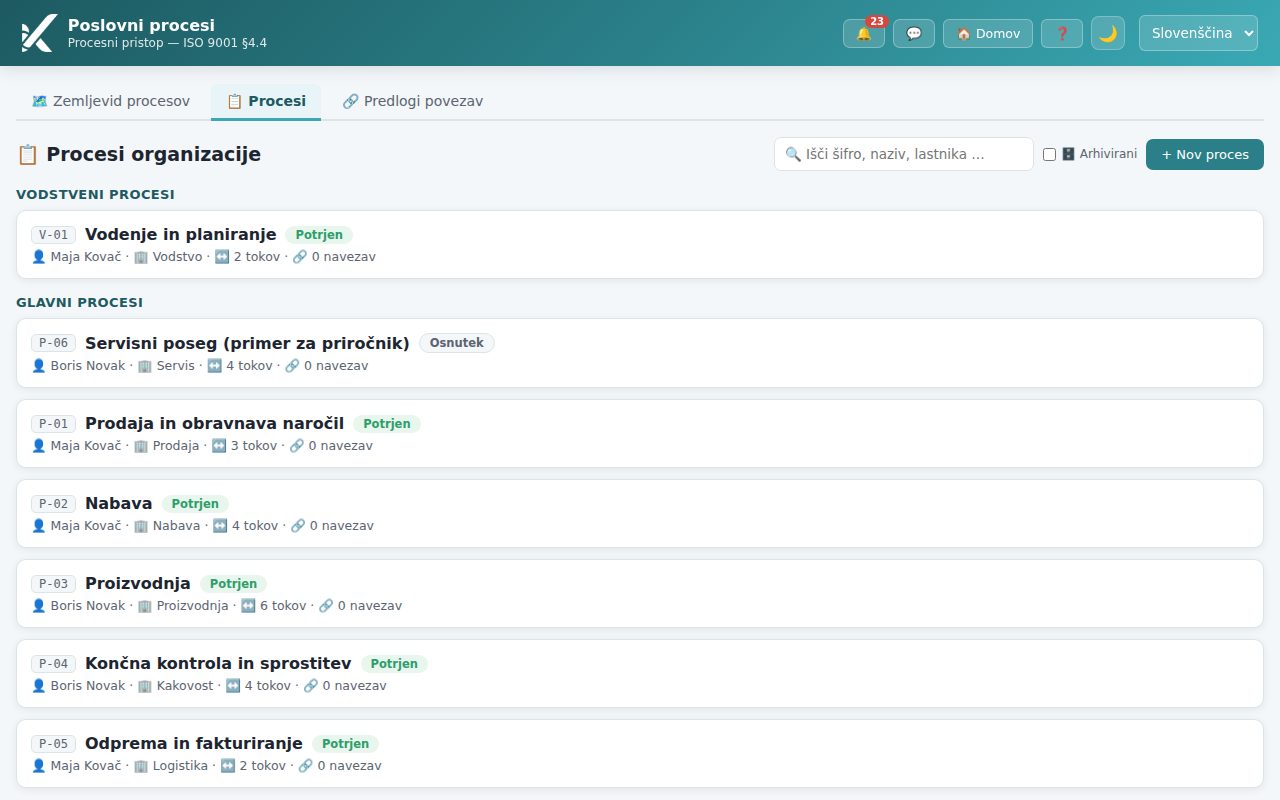Open the notifications bell with 23 badge

[x=864, y=33]
